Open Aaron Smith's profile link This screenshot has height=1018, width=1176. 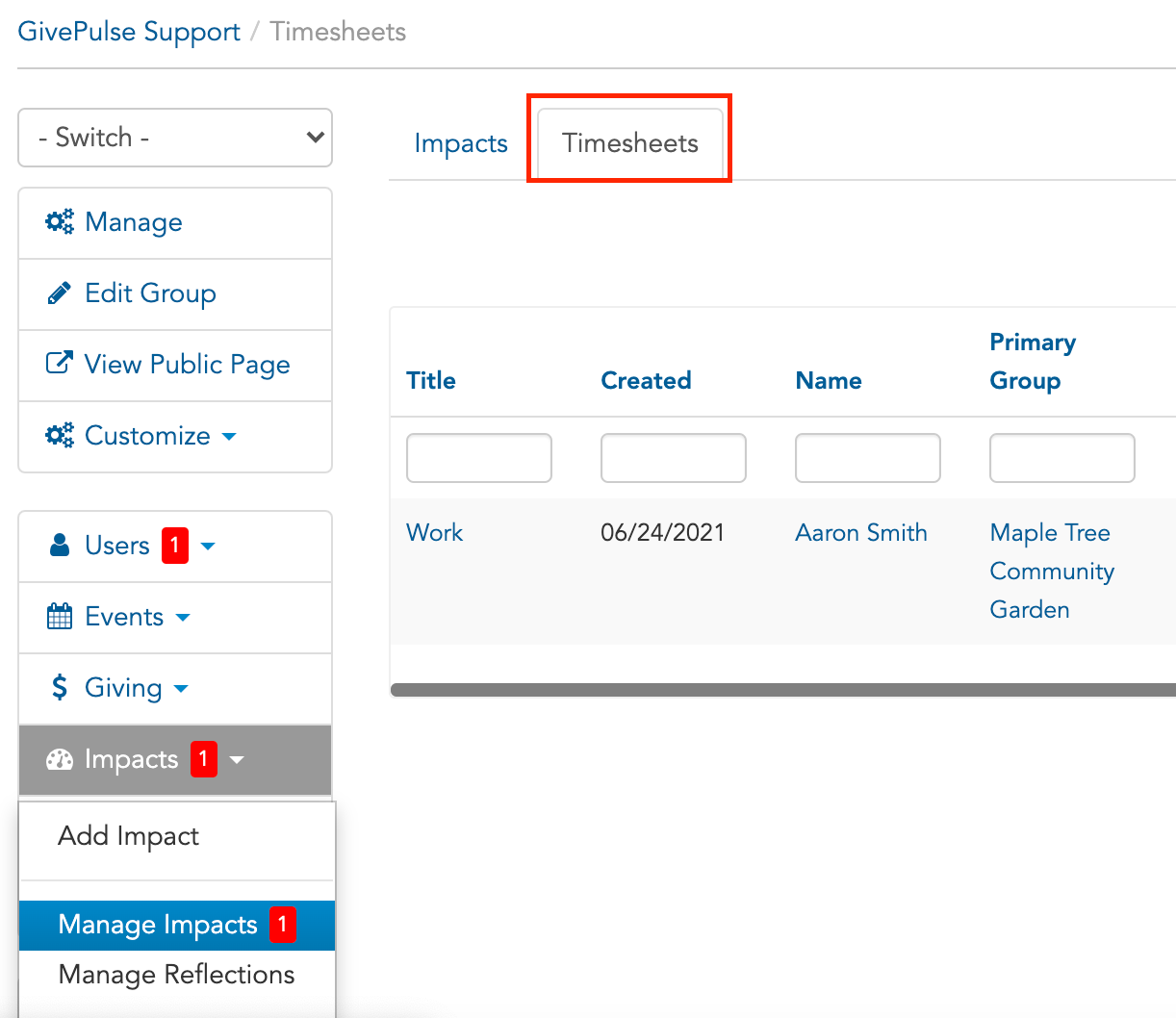click(861, 532)
